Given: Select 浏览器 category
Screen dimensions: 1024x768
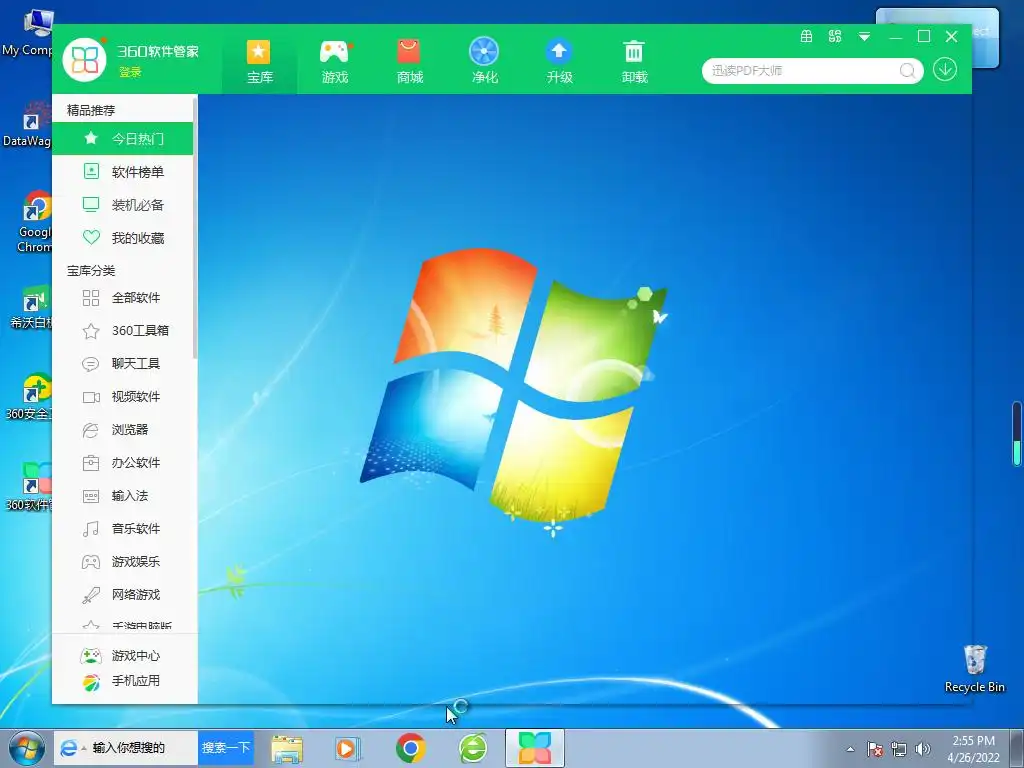Looking at the screenshot, I should pos(122,430).
